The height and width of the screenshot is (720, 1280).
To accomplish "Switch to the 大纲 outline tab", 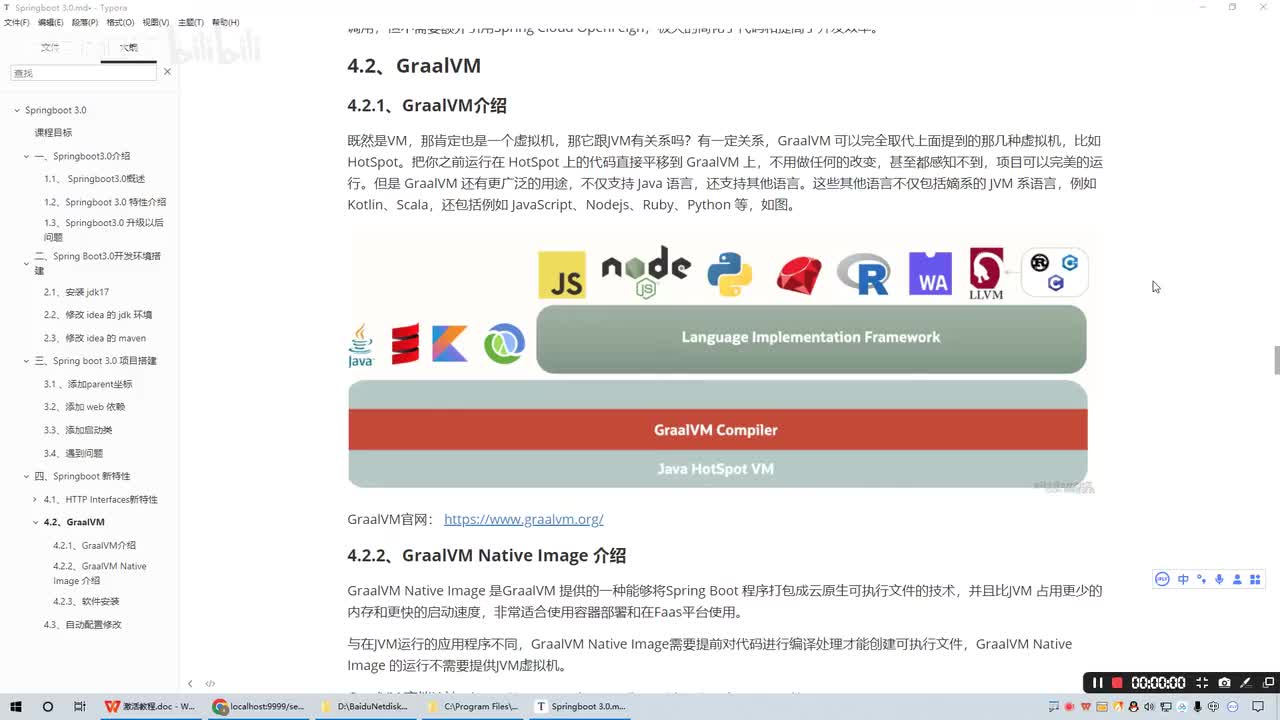I will [129, 47].
